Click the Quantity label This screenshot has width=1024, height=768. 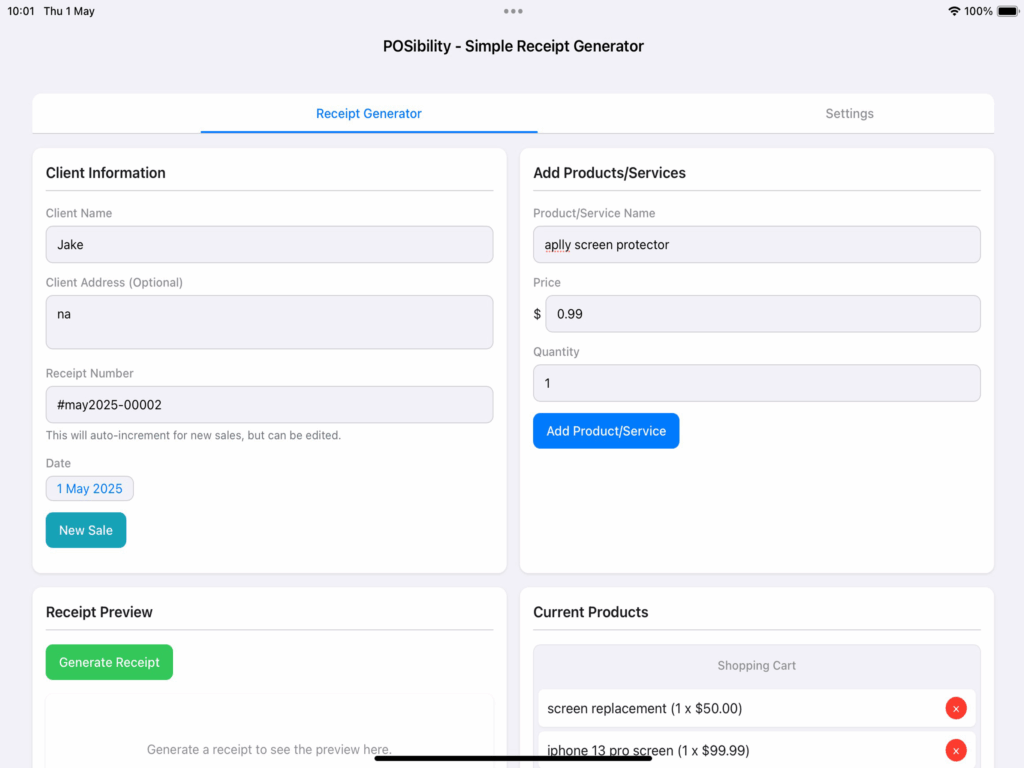click(556, 351)
